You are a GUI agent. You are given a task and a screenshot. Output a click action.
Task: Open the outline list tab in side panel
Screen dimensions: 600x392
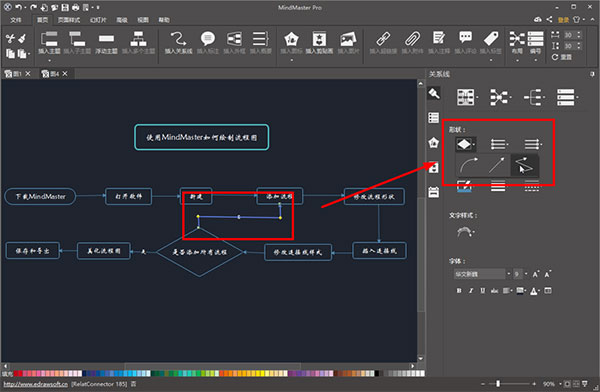point(434,118)
